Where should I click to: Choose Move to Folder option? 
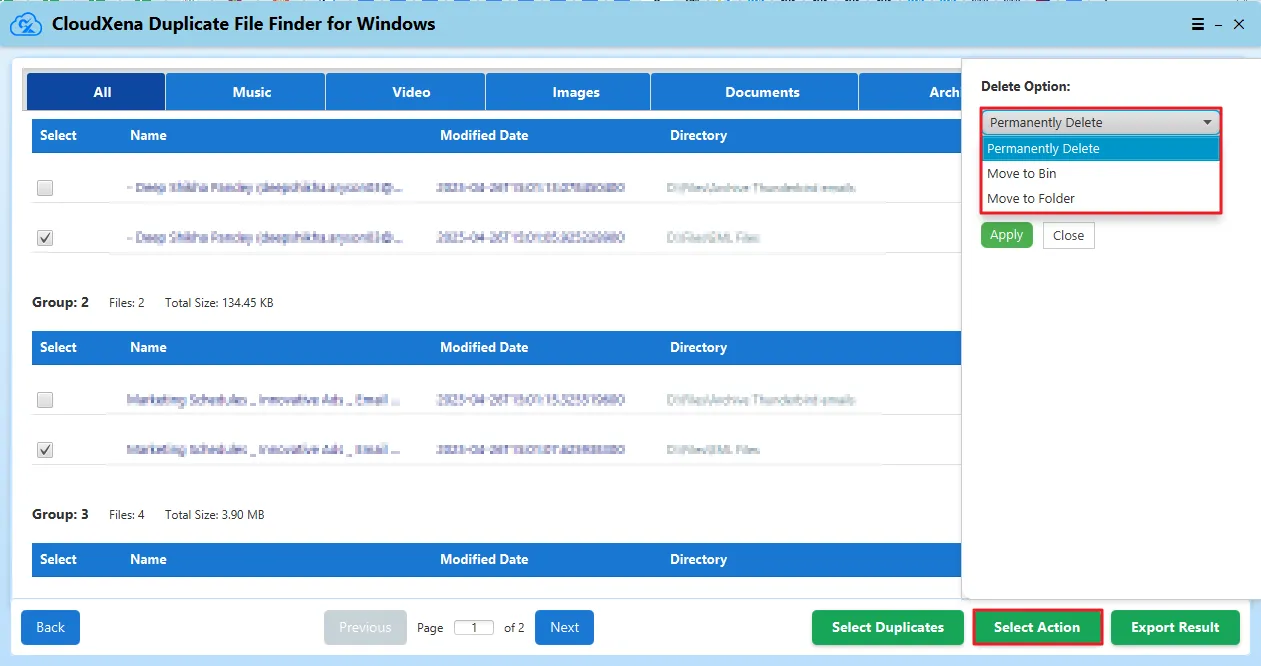[1031, 198]
